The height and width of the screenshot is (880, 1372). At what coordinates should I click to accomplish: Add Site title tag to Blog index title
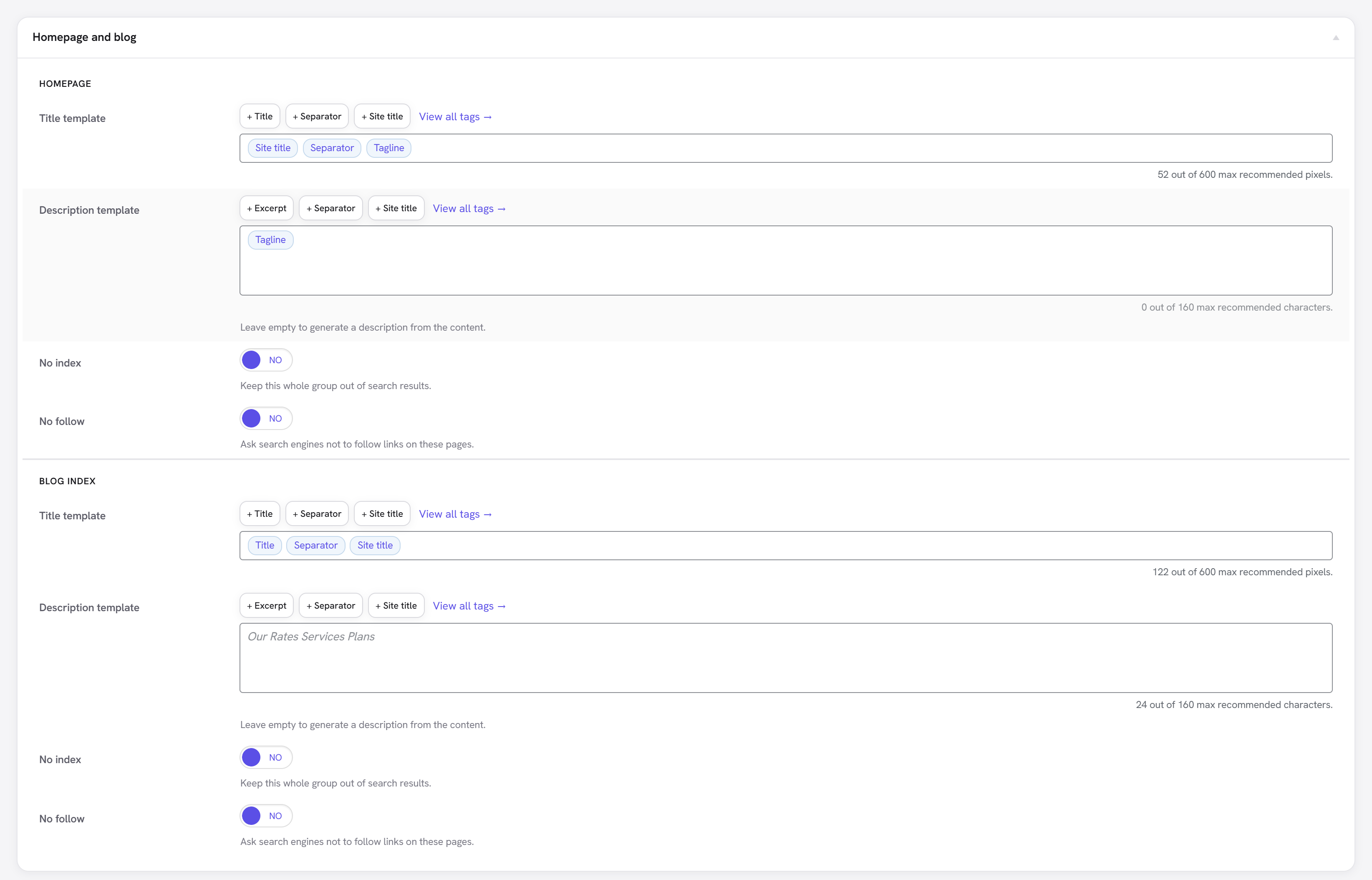pos(382,514)
